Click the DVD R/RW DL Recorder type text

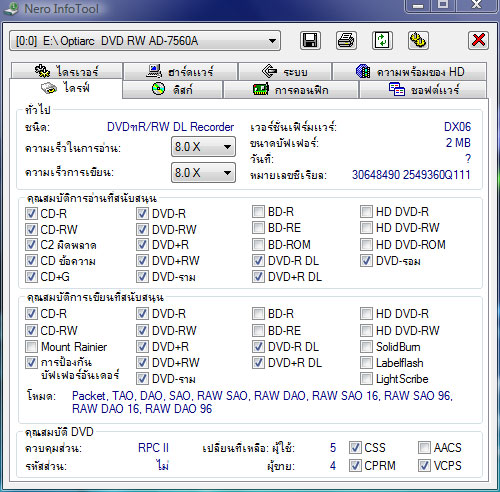(x=170, y=127)
